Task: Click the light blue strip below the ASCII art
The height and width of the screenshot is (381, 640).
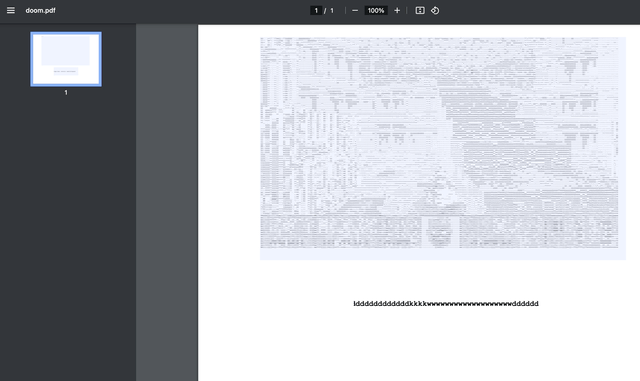Action: coord(443,254)
